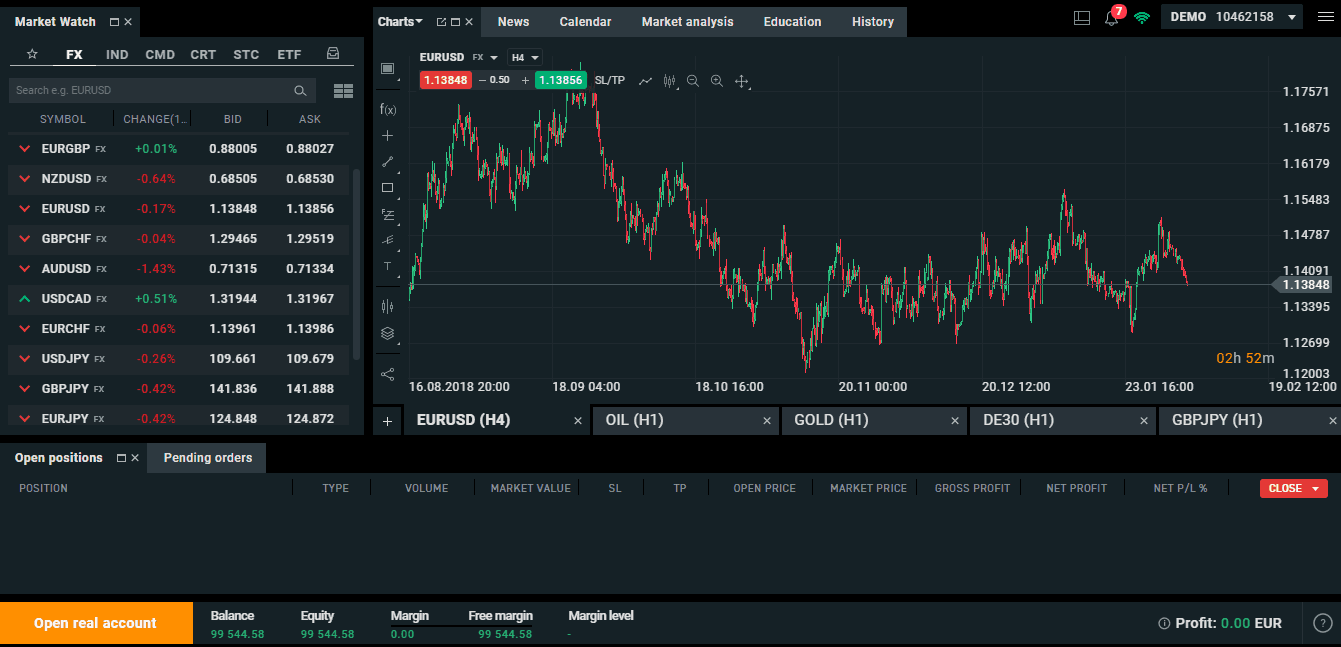Select the crosshair plus tool

(388, 135)
